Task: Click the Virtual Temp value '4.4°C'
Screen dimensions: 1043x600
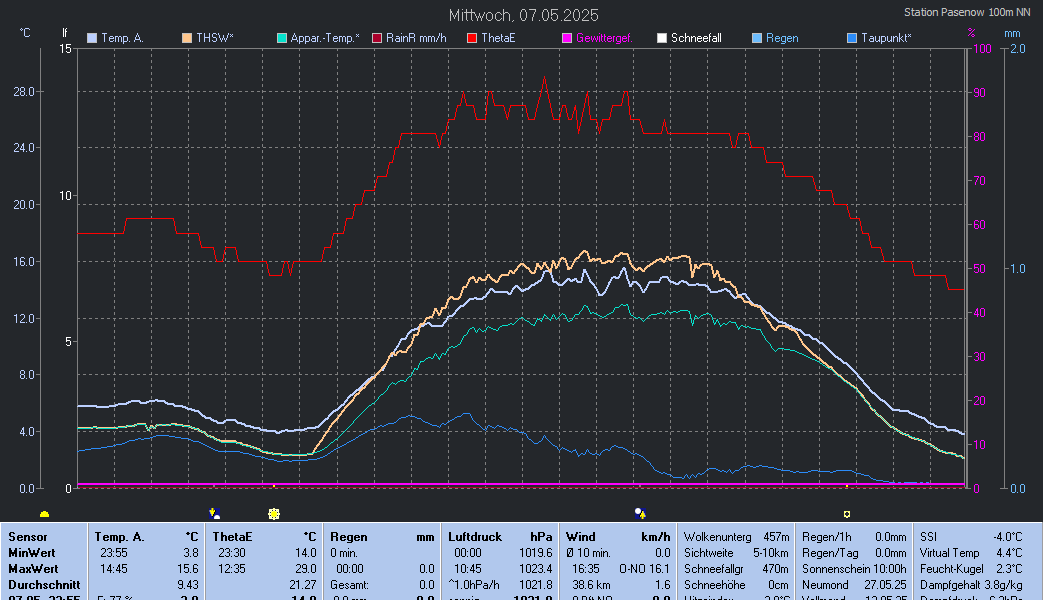Action: pos(1010,553)
